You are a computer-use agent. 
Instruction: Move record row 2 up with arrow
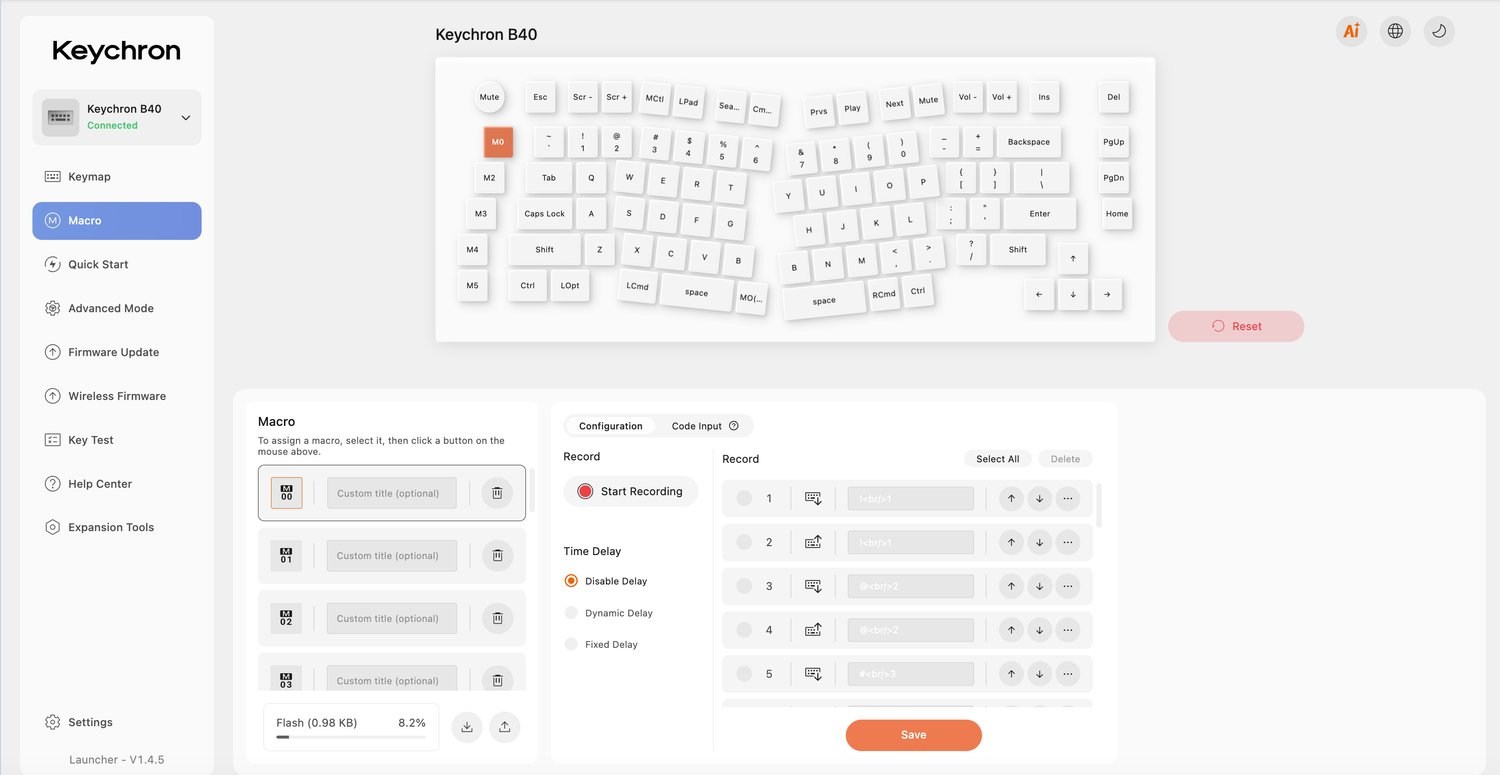[x=1011, y=542]
